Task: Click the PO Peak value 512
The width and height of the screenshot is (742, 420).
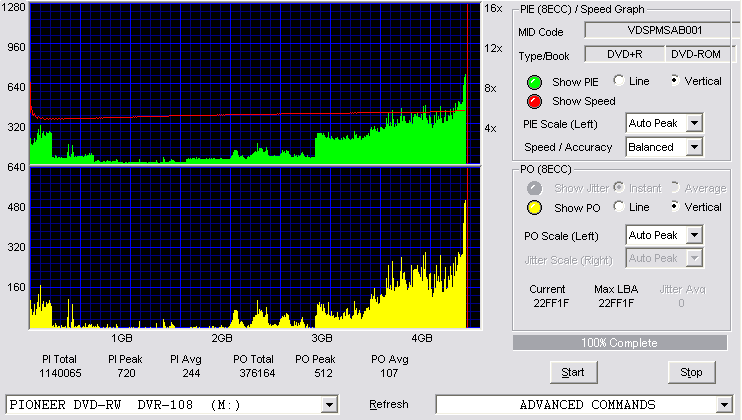Action: [x=323, y=373]
